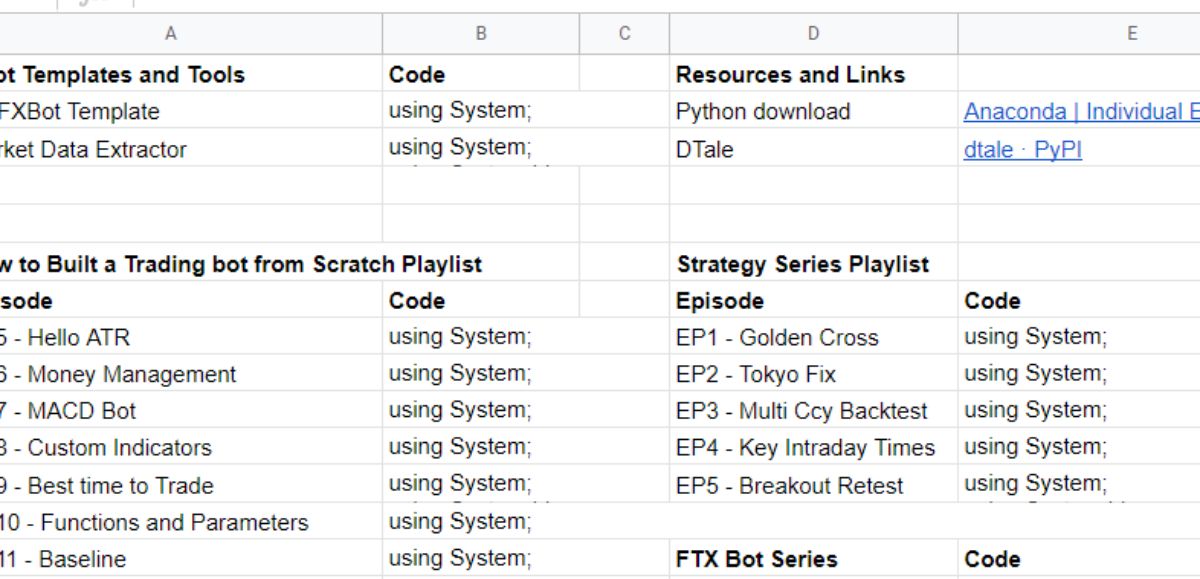
Task: Click the EP1 - Golden Cross cell
Action: (777, 338)
